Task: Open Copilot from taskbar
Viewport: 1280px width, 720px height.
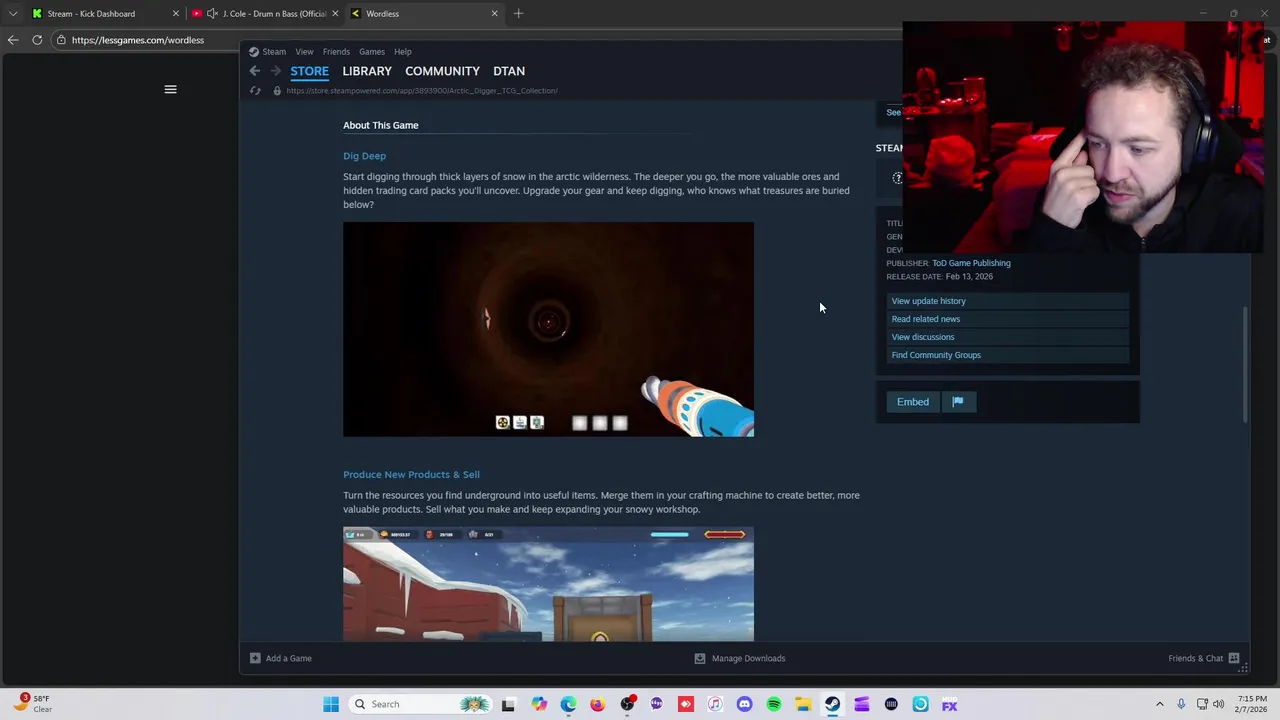Action: click(x=539, y=704)
